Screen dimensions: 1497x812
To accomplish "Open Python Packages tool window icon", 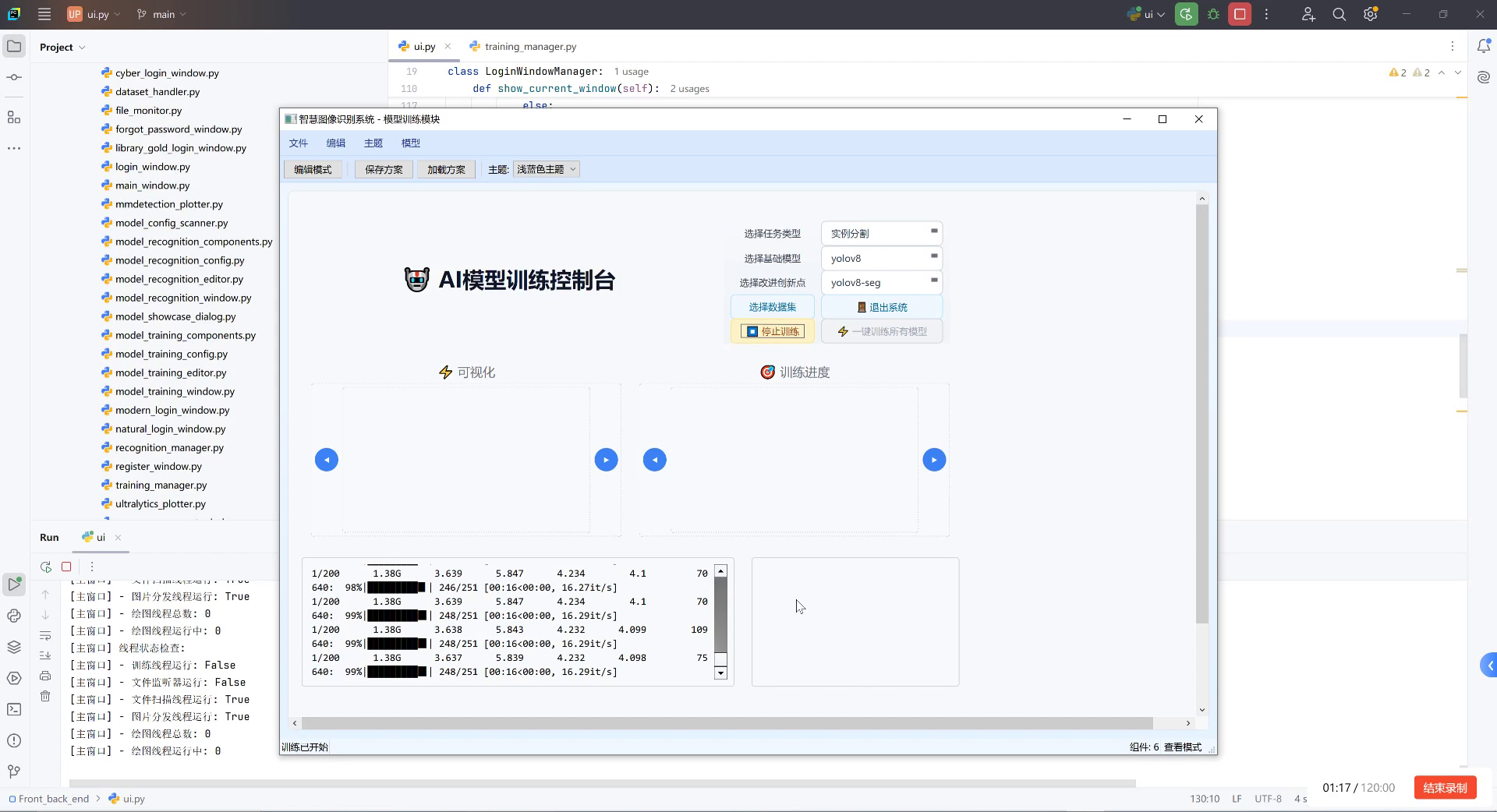I will tap(14, 616).
